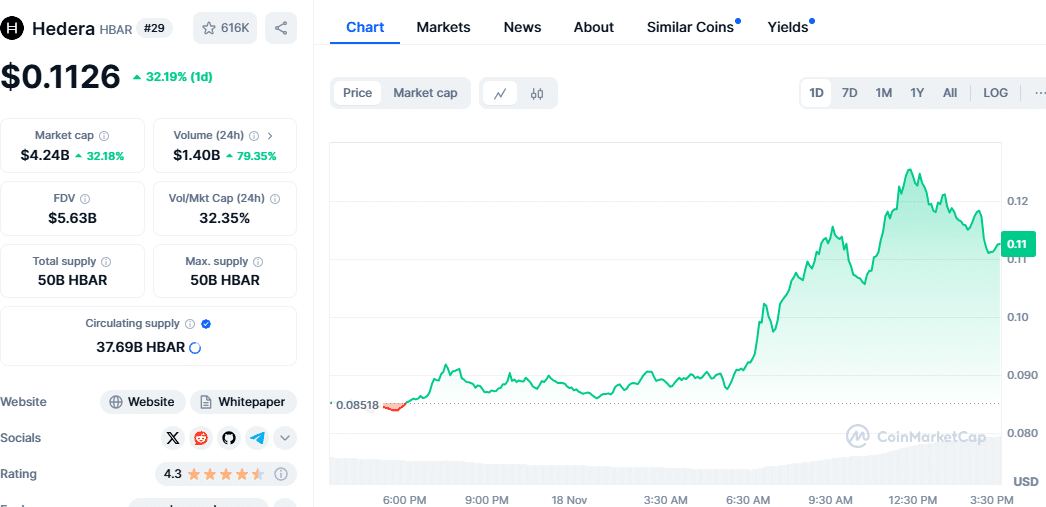Open the FDV info icon
Screen dimensions: 1046x507
[x=85, y=199]
